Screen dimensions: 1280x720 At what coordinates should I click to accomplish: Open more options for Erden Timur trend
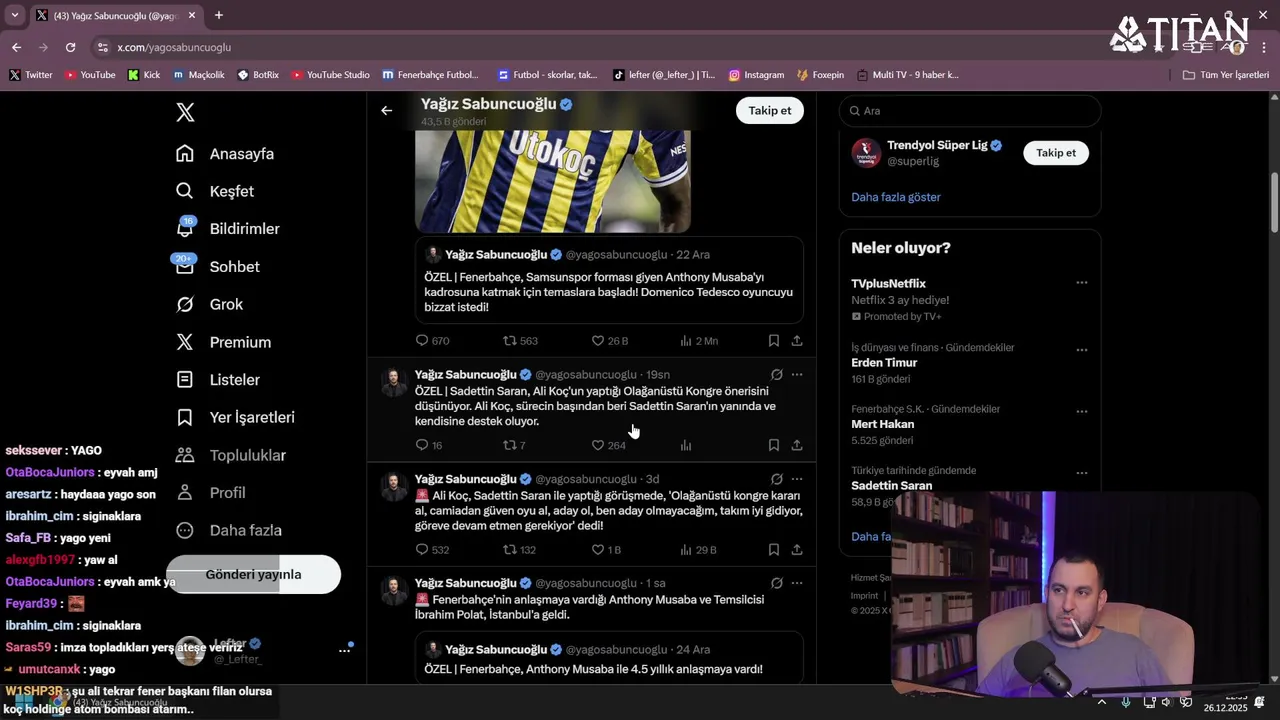click(1081, 350)
